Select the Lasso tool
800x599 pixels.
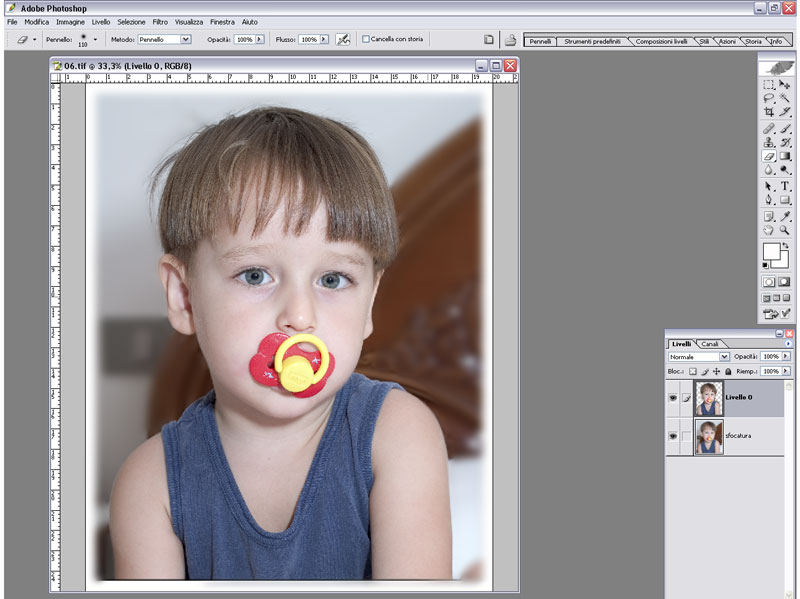pyautogui.click(x=769, y=98)
